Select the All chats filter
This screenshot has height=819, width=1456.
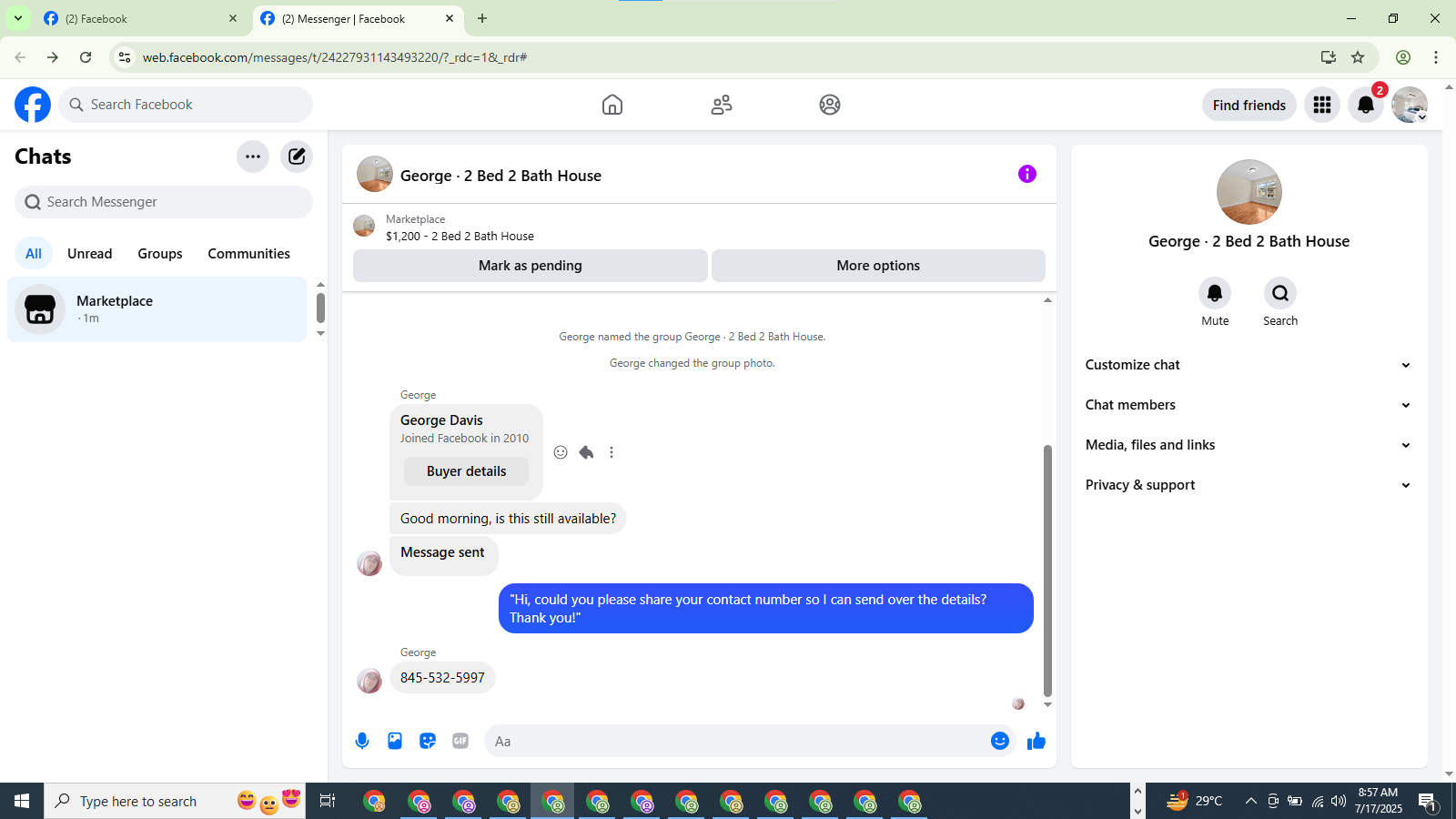tap(34, 254)
